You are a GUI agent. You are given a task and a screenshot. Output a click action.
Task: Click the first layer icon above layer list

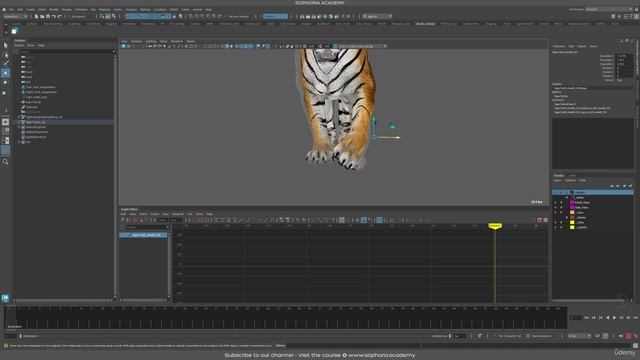[612, 186]
